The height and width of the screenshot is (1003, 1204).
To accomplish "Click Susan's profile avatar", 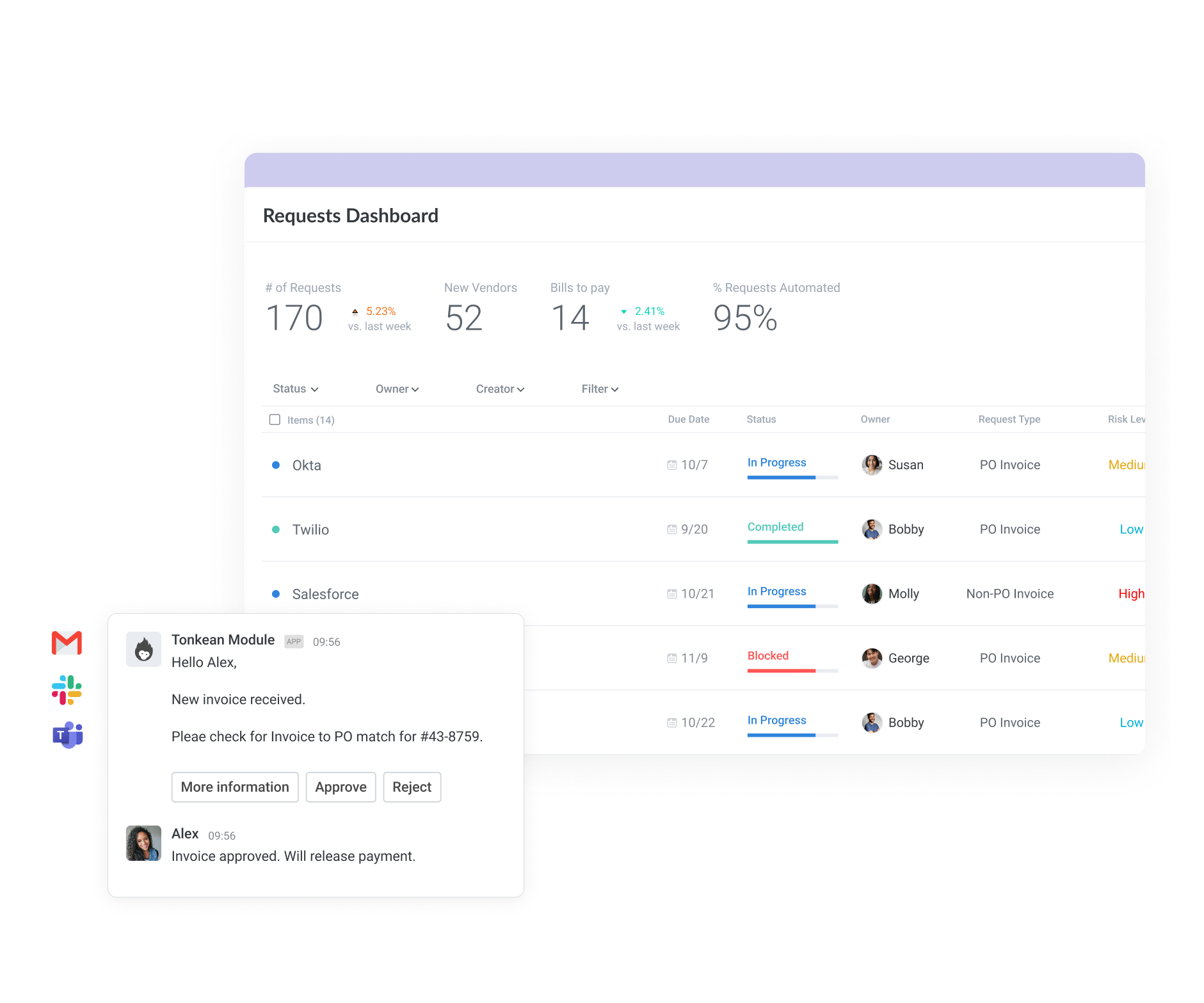I will pos(871,465).
